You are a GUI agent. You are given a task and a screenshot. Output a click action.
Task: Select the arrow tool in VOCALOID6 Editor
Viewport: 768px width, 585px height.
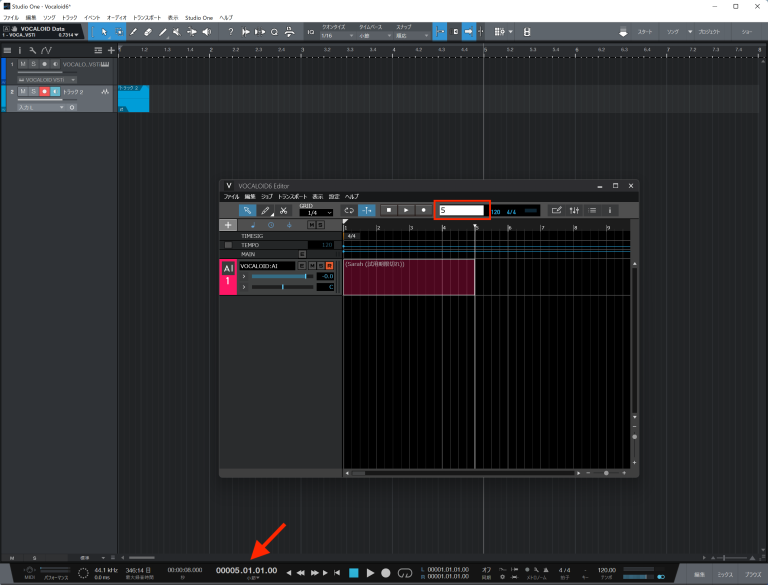click(x=247, y=211)
